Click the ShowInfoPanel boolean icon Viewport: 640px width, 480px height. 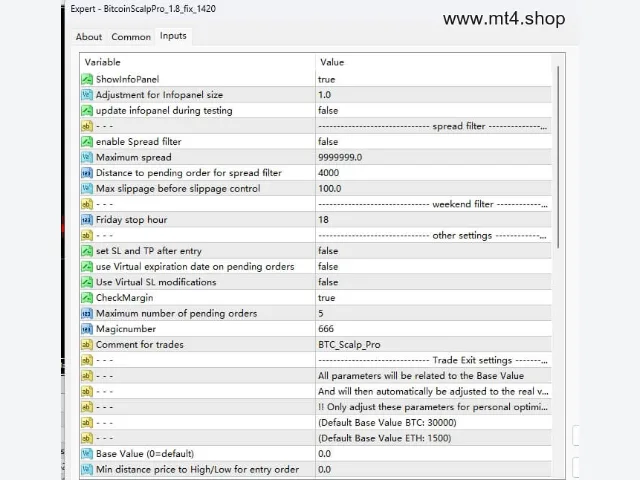pos(87,79)
